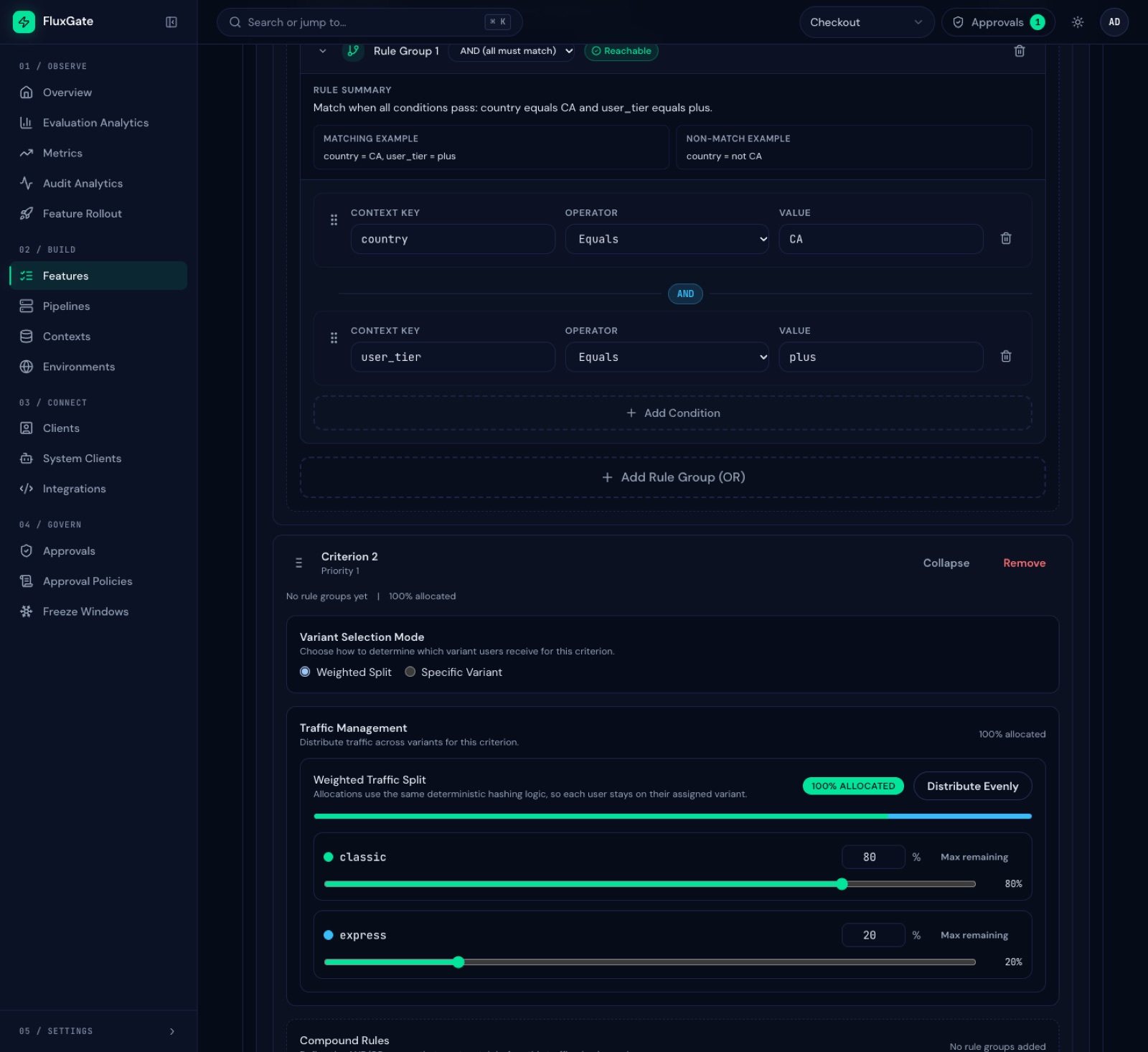Screen dimensions: 1148x1052
Task: Go to Overview in sidebar
Action: click(98, 93)
